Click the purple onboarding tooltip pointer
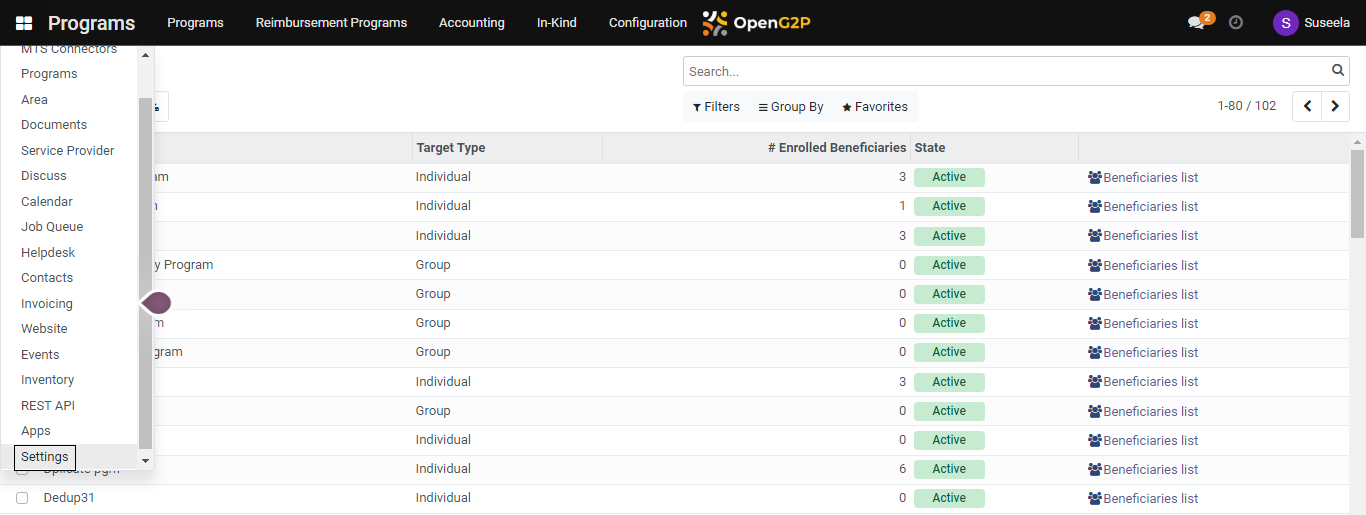Screen dimensions: 1366x515 tap(156, 303)
